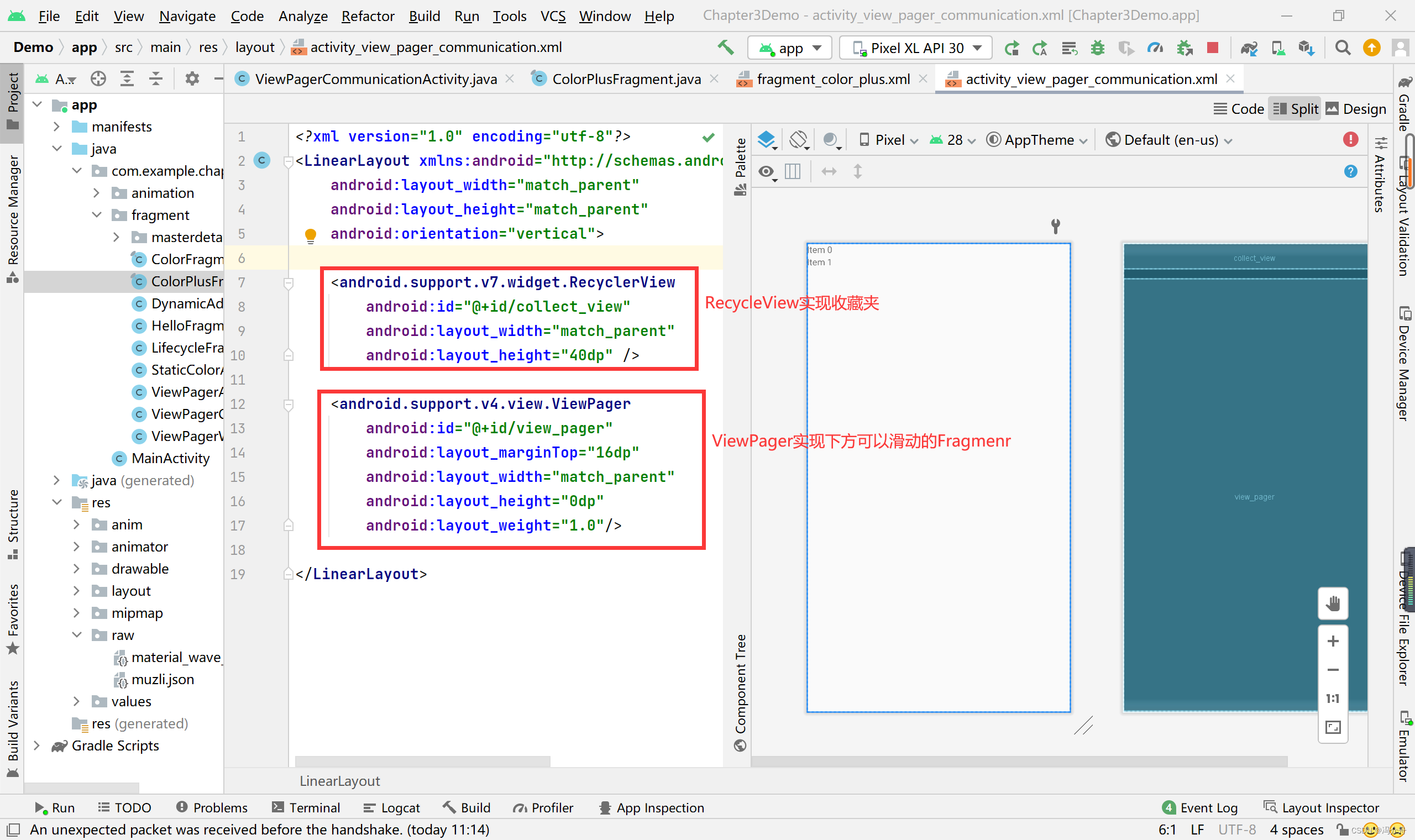Switch editor to Split view mode
Viewport: 1415px width, 840px height.
point(1296,109)
